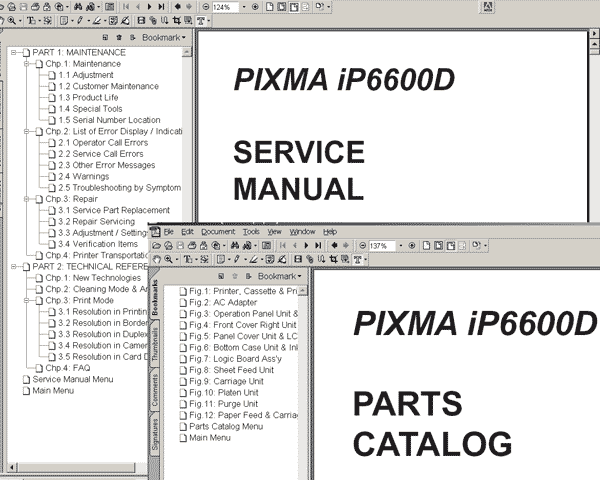Click Adobe logo icon at top right

(488, 7)
